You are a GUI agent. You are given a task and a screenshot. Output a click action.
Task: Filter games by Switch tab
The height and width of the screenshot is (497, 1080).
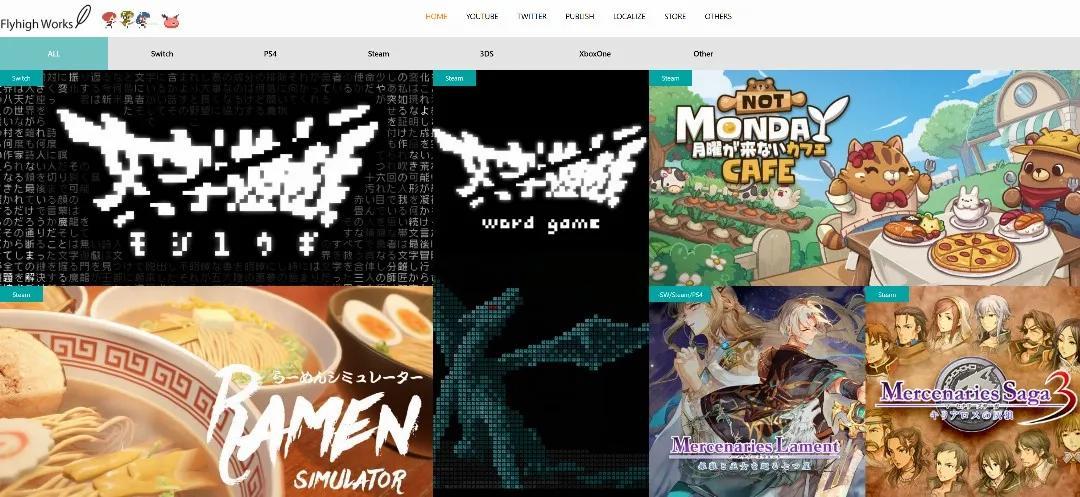tap(162, 54)
